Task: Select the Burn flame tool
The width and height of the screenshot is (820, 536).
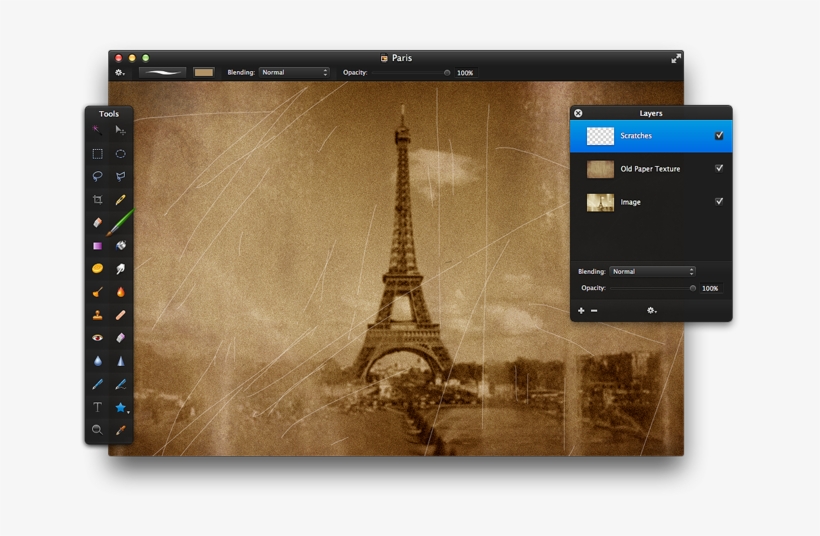Action: pos(120,292)
